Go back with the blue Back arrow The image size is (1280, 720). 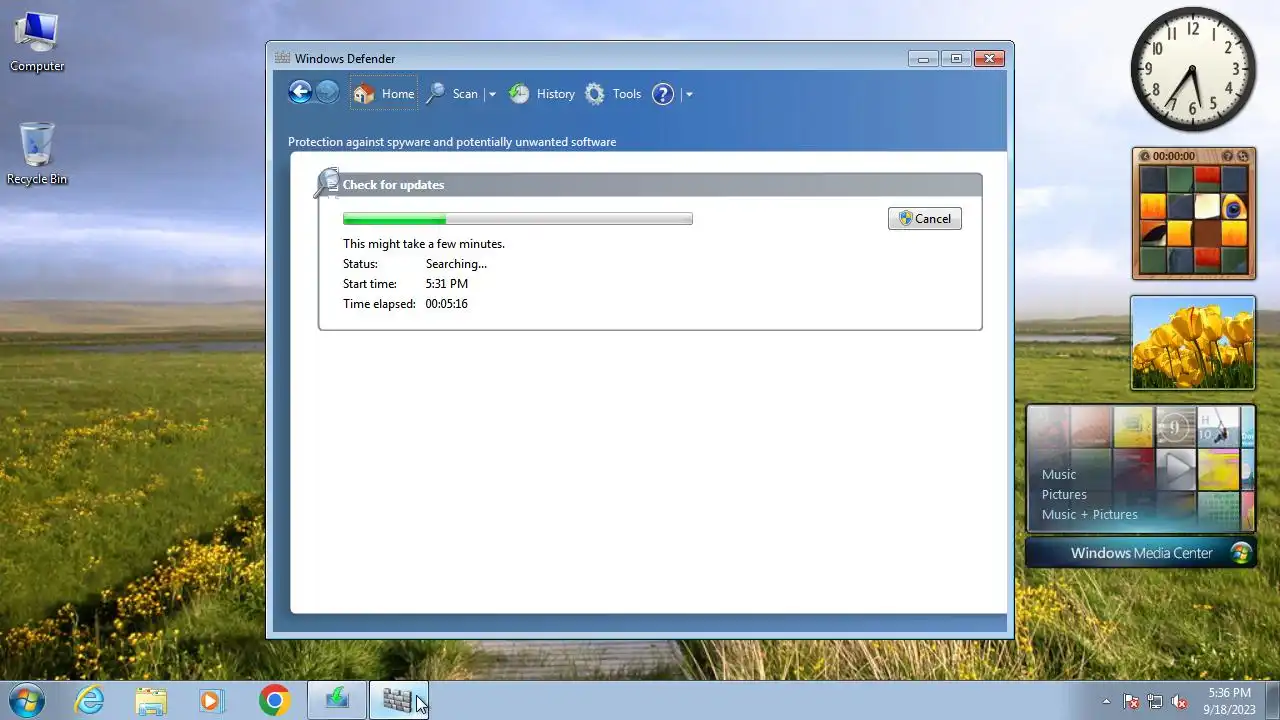[300, 93]
